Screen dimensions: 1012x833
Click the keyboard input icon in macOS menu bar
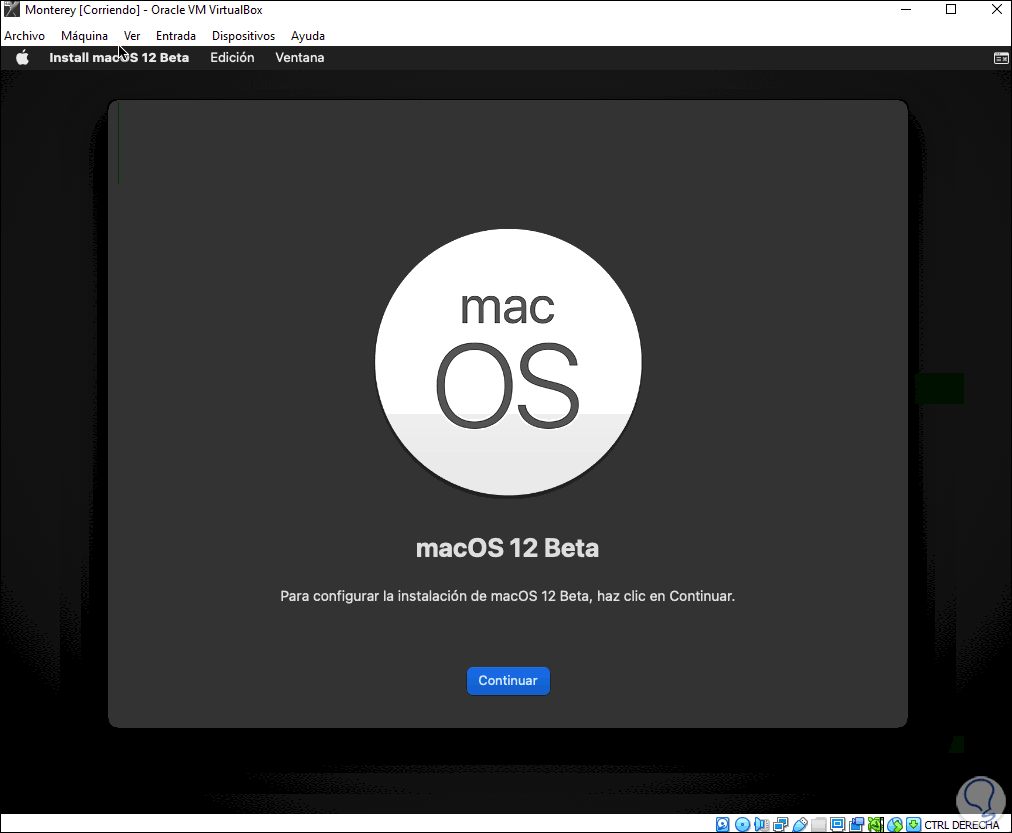click(x=1001, y=58)
